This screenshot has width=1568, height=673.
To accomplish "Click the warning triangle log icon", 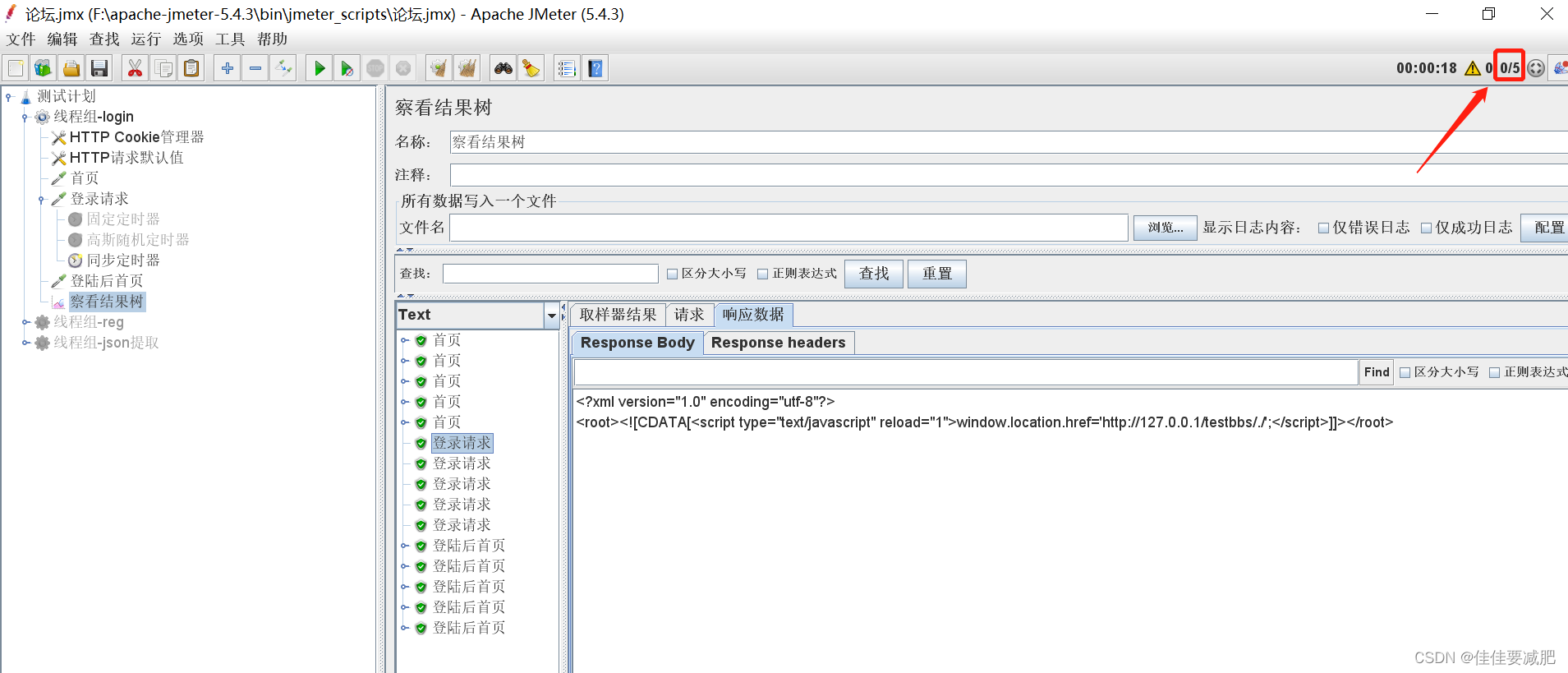I will click(1473, 68).
